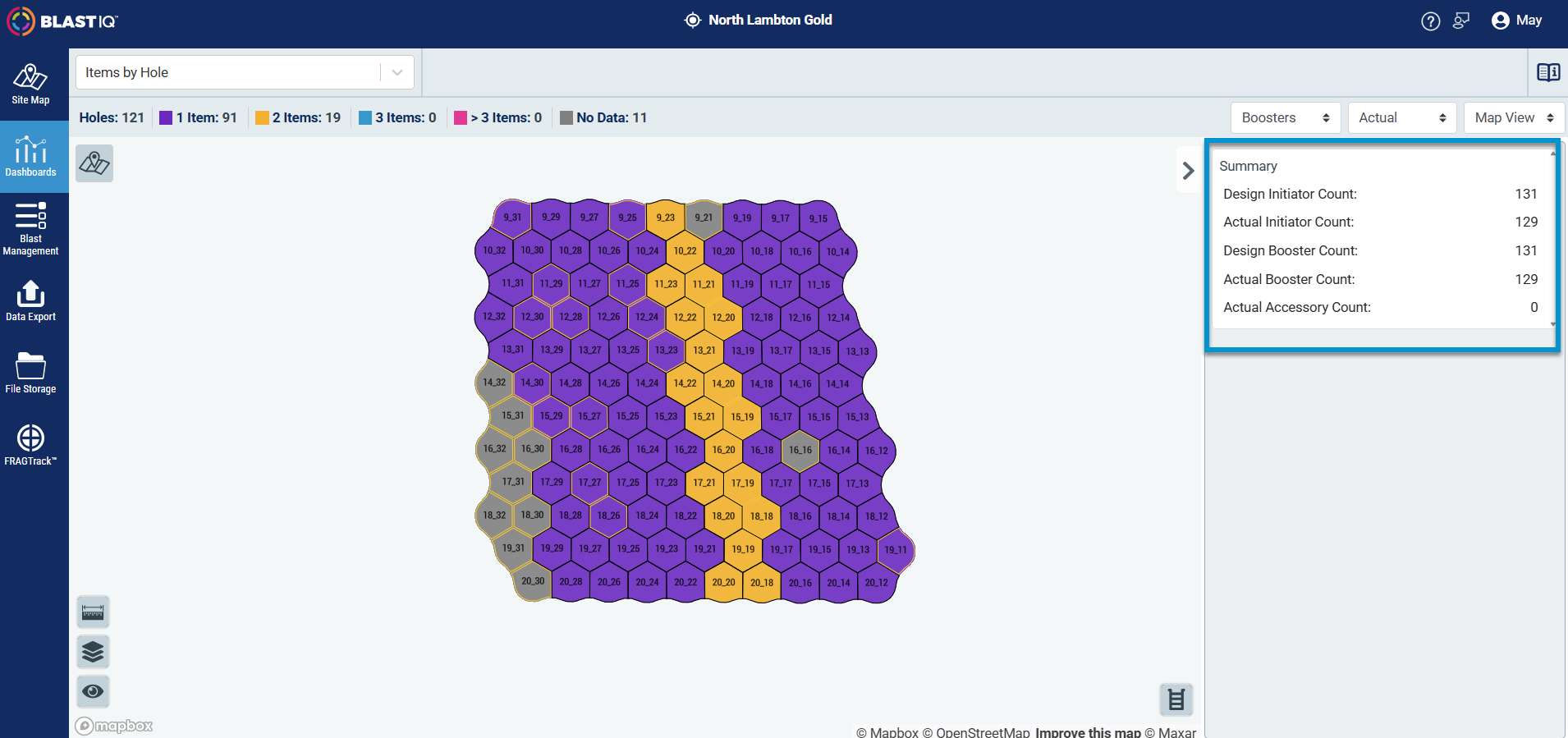The height and width of the screenshot is (738, 1568).
Task: Open the map layers icon
Action: point(93,652)
